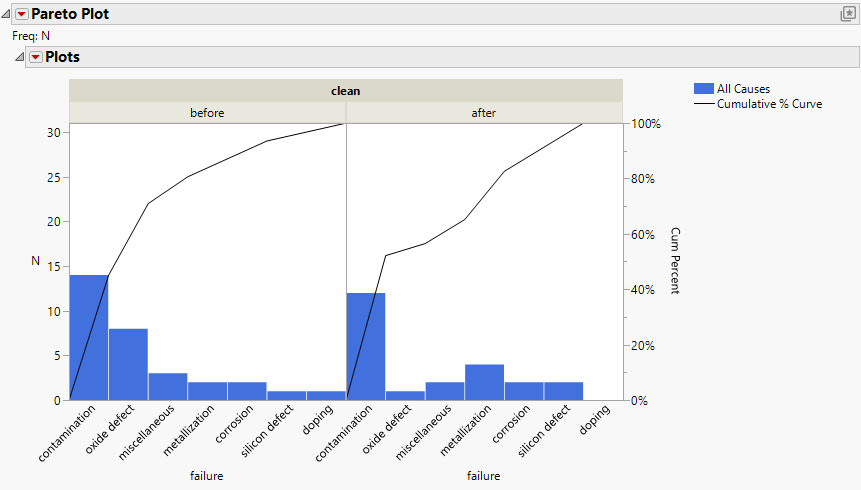Click the icon at the Pareto Plot title bar's right end

point(848,14)
